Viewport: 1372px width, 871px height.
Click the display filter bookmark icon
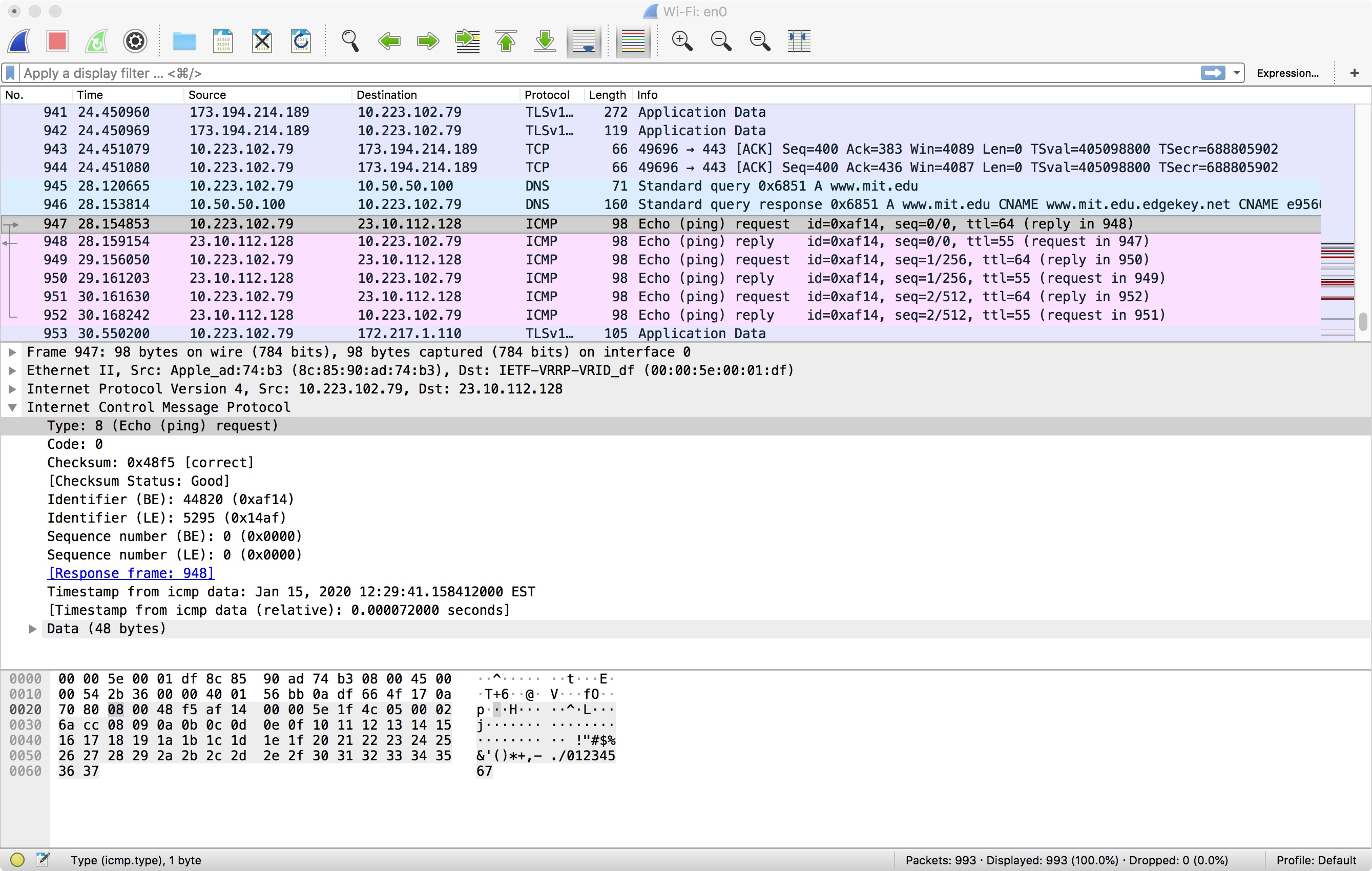pos(10,73)
